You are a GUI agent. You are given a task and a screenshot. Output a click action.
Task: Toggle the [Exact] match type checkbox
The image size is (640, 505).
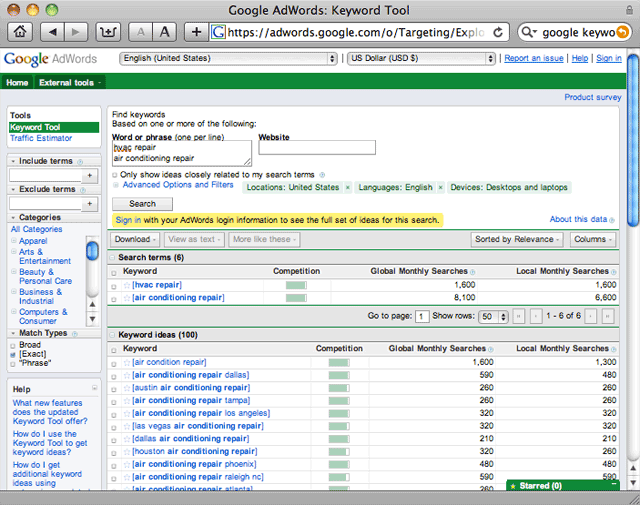click(x=13, y=355)
